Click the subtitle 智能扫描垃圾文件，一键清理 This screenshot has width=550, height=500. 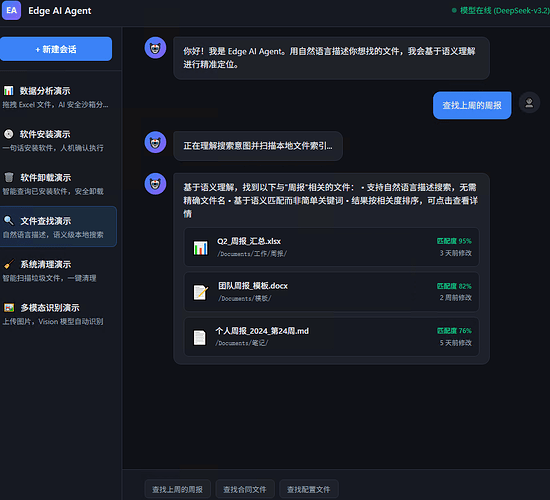point(49,278)
